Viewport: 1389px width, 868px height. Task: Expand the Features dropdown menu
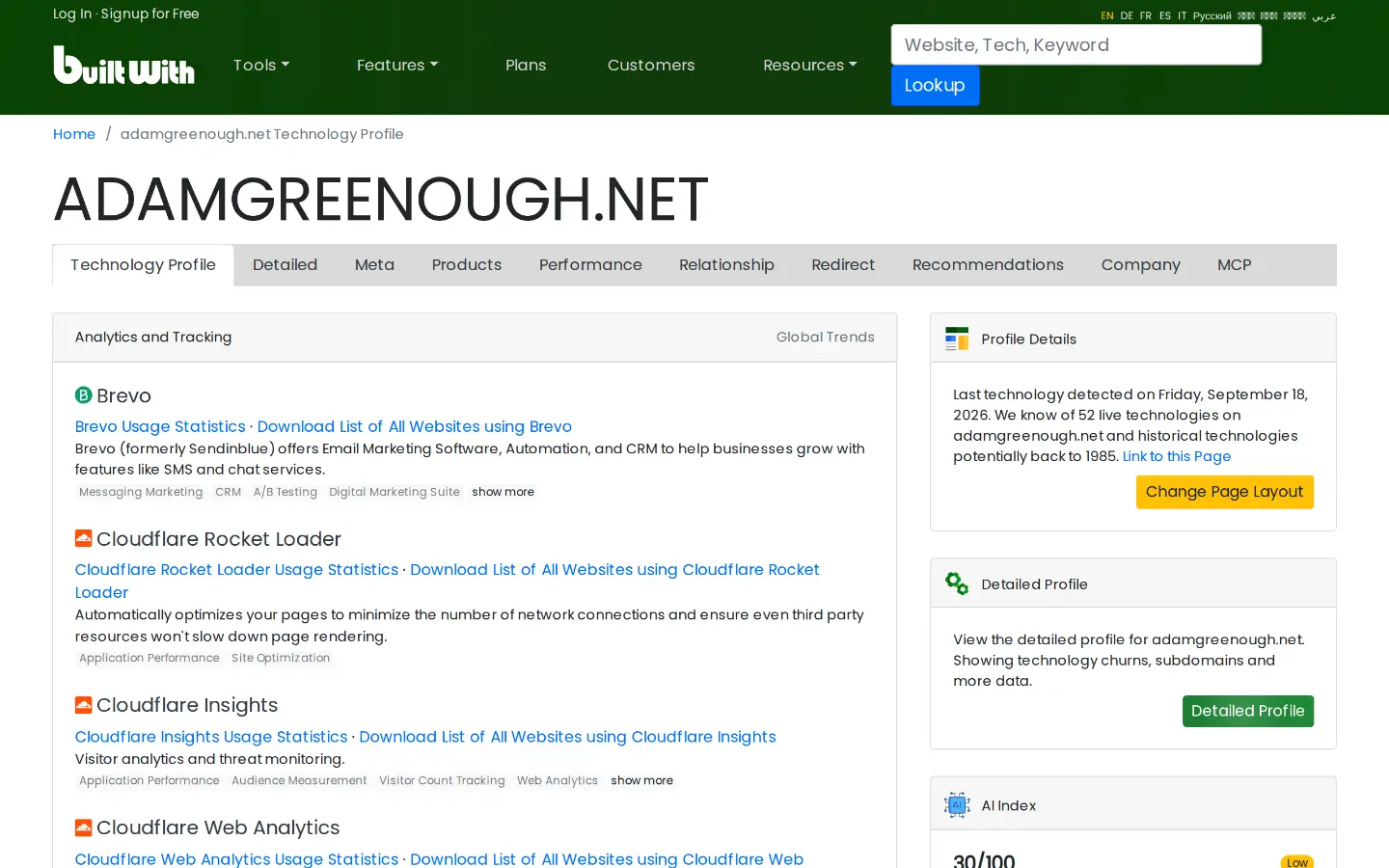click(397, 65)
